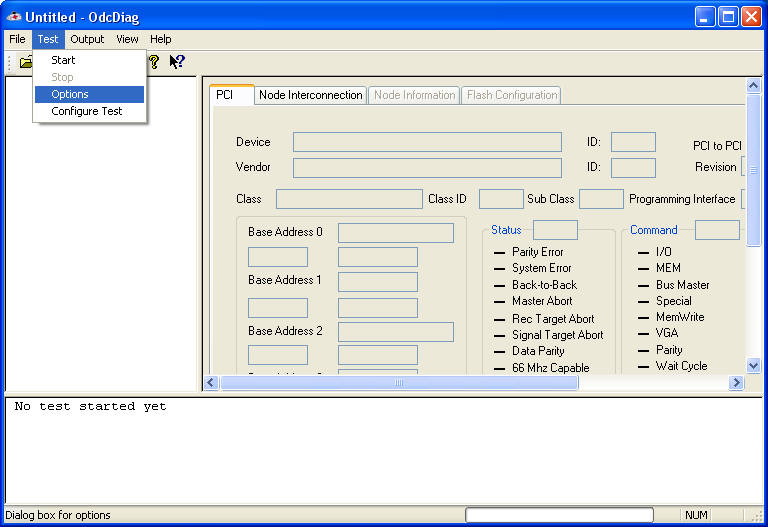Screen dimensions: 768x527
Task: Maximize the OdcDiag window
Action: click(x=728, y=17)
